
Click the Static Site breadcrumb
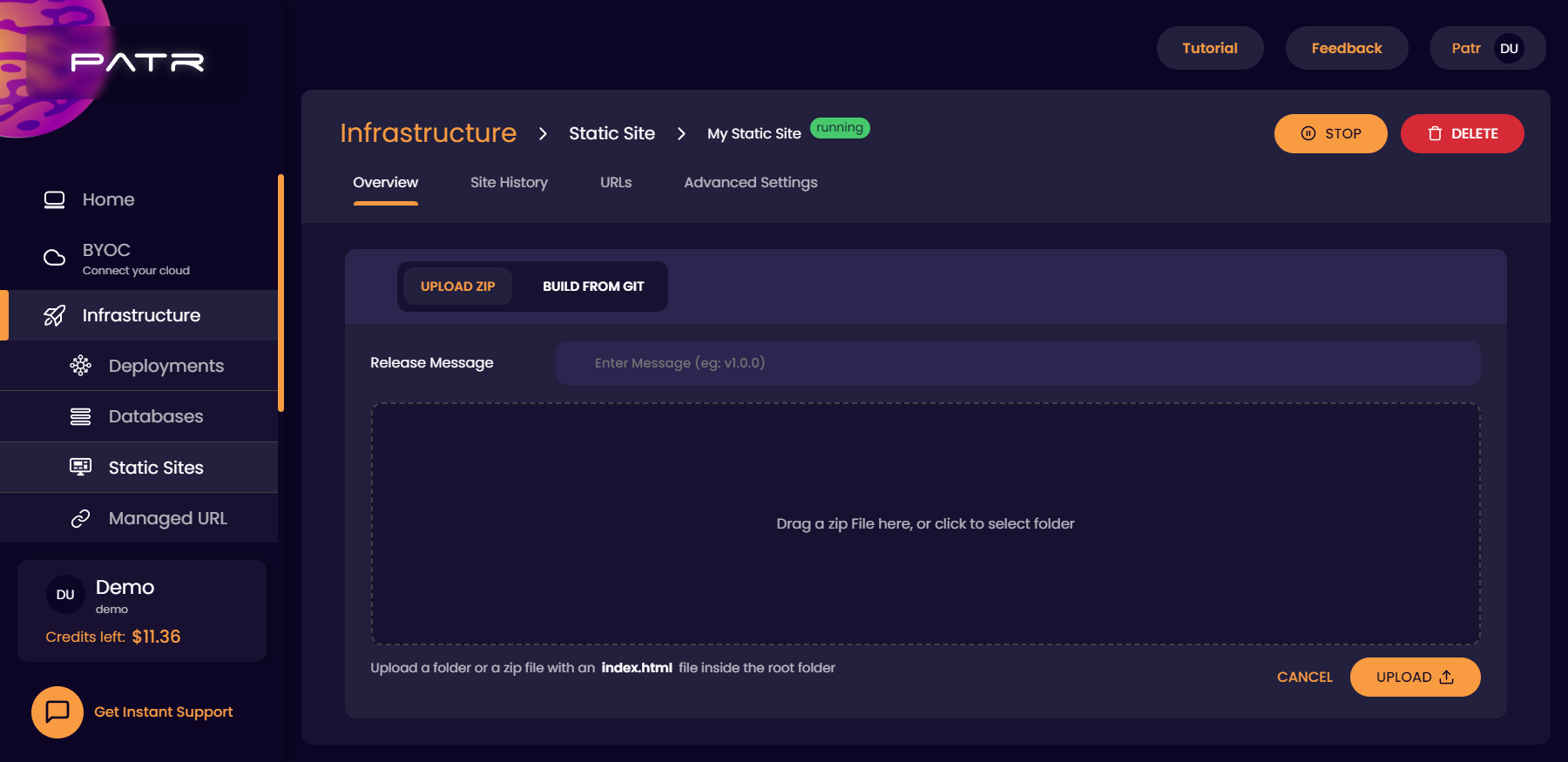pos(612,133)
